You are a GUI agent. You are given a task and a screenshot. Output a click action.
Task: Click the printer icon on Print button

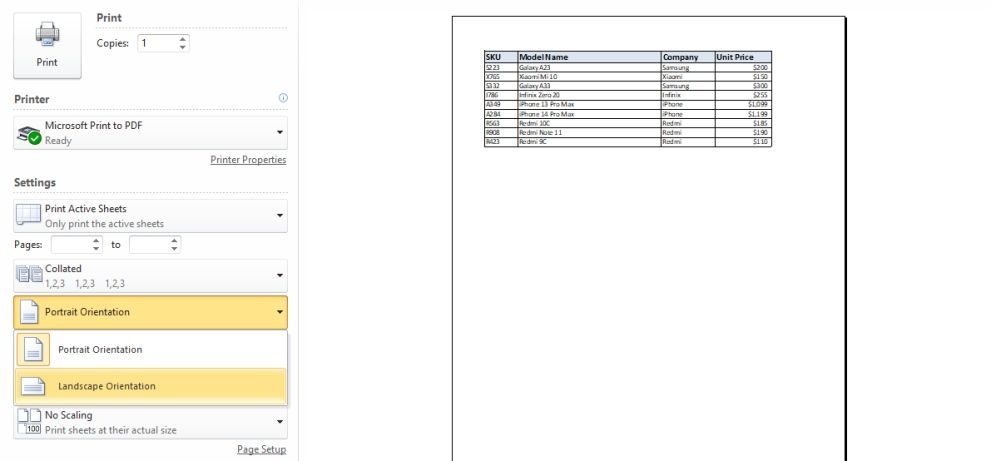pos(47,34)
